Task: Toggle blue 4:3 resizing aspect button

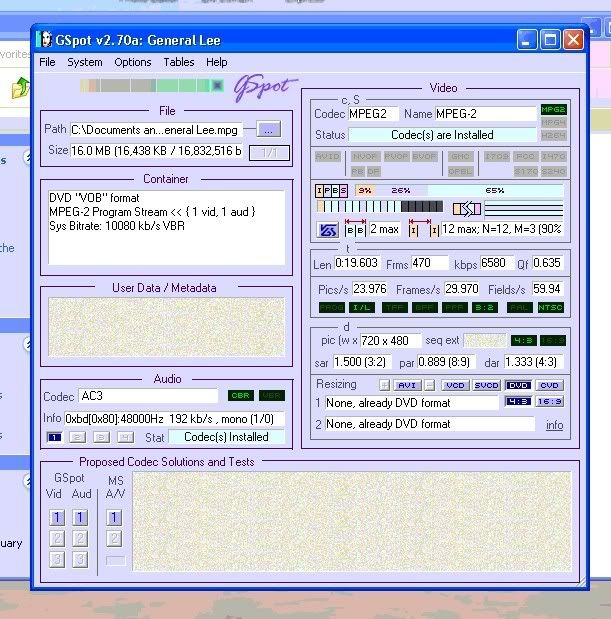Action: click(518, 401)
